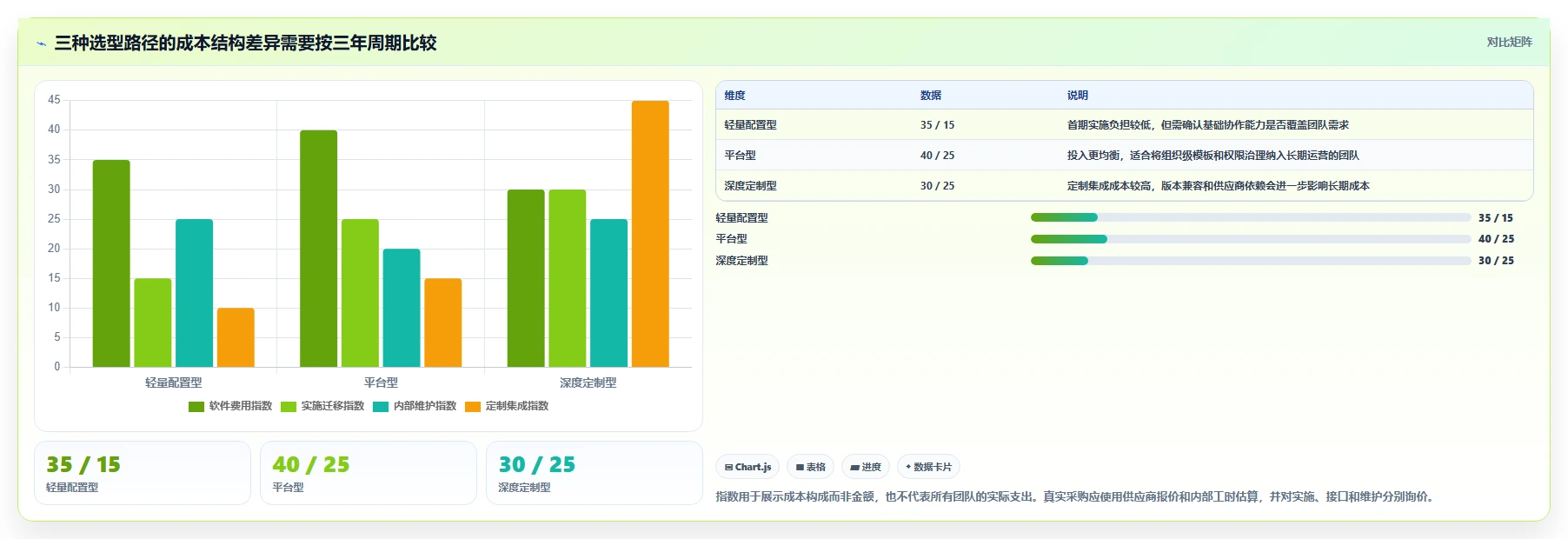Image resolution: width=1568 pixels, height=539 pixels.
Task: Click the 深度定制型 progress bar
Action: point(1251,261)
